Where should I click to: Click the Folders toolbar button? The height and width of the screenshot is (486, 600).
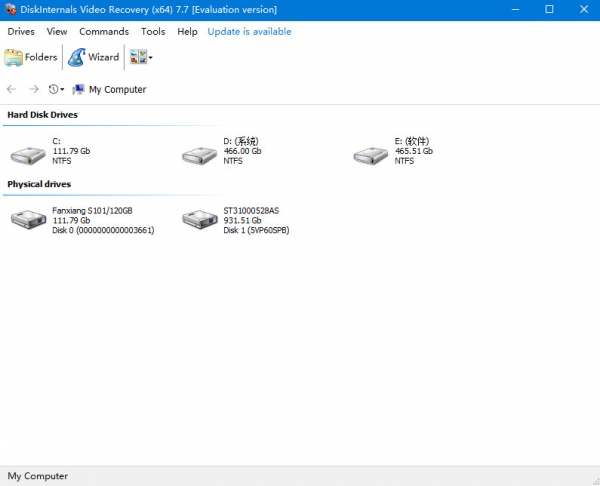point(32,58)
